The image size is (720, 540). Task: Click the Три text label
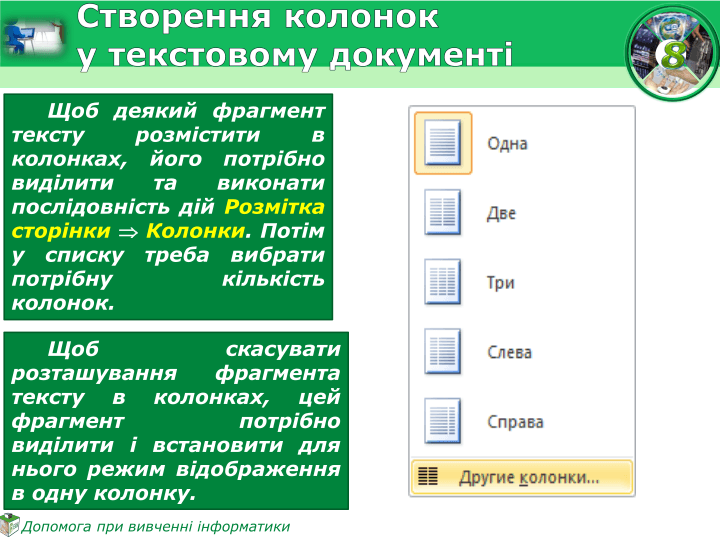coord(500,283)
